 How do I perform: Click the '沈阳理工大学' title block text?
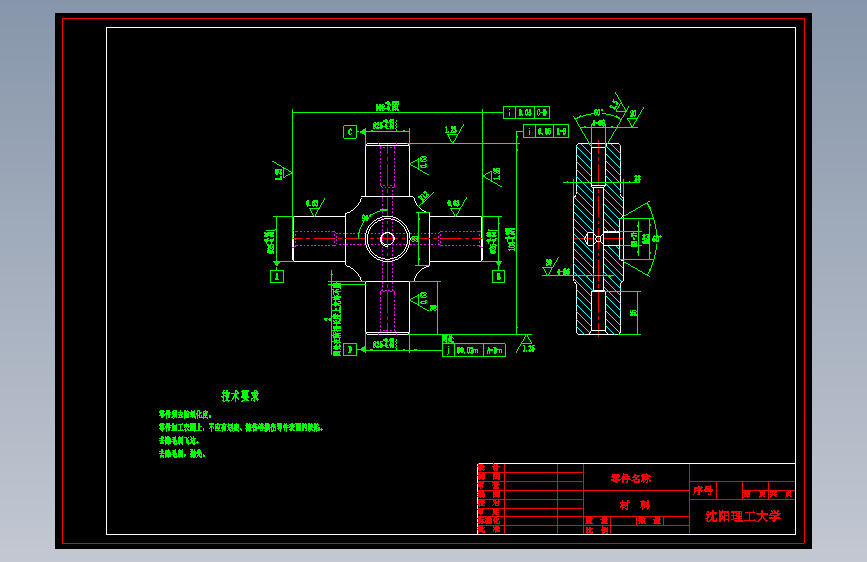click(743, 517)
